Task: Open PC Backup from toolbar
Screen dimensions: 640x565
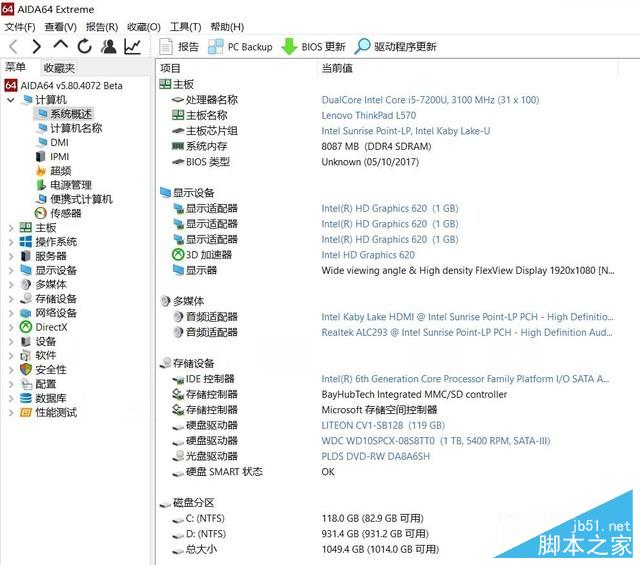Action: coord(240,47)
